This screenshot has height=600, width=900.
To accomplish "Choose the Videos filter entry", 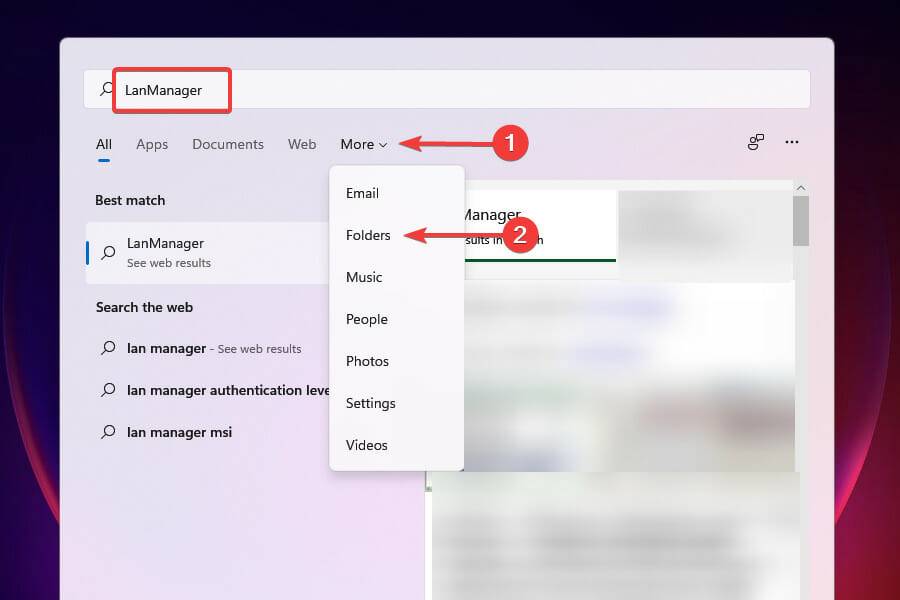I will click(x=366, y=445).
